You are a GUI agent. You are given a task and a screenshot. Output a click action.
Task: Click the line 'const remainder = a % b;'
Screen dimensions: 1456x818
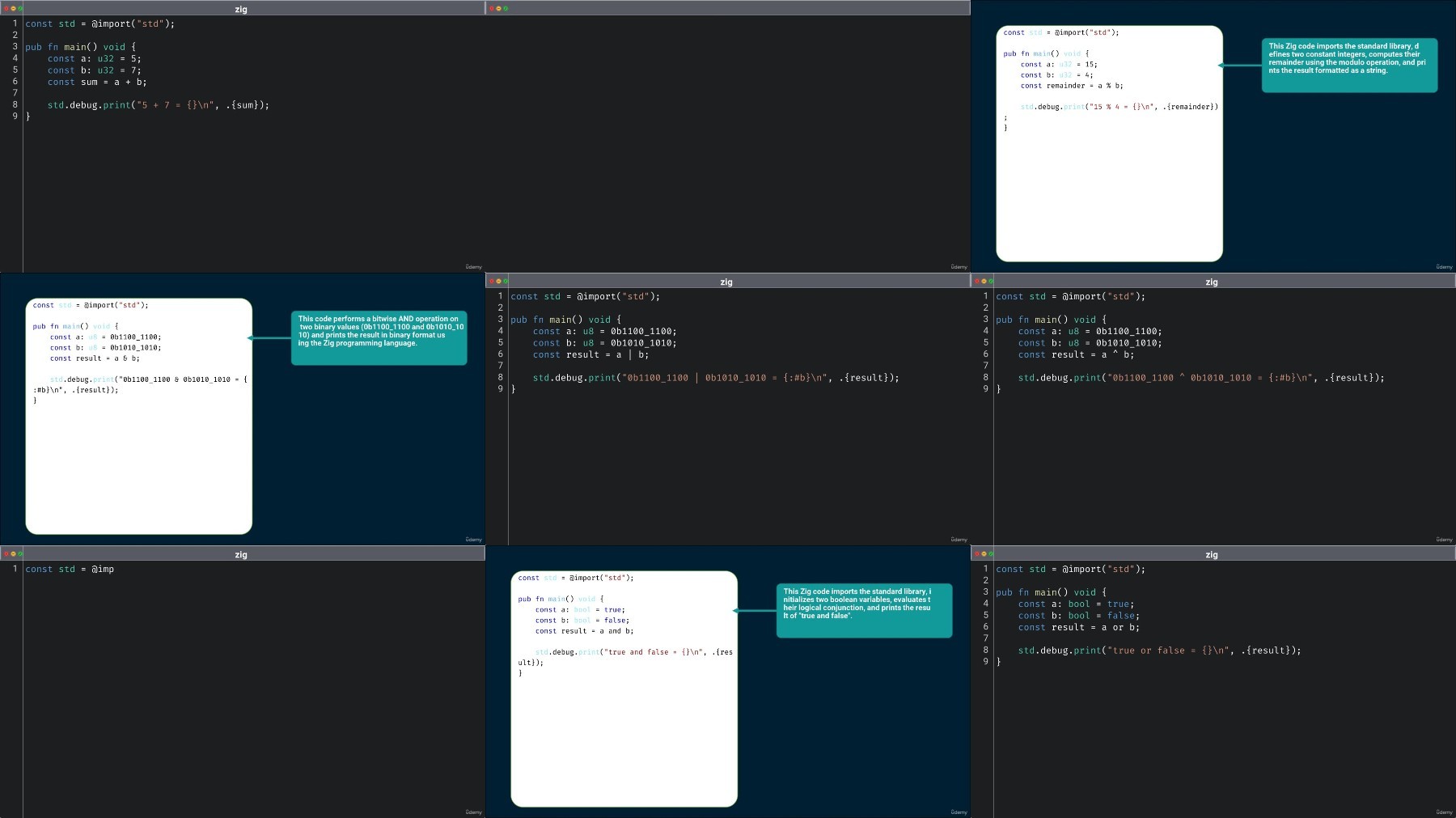(1072, 85)
